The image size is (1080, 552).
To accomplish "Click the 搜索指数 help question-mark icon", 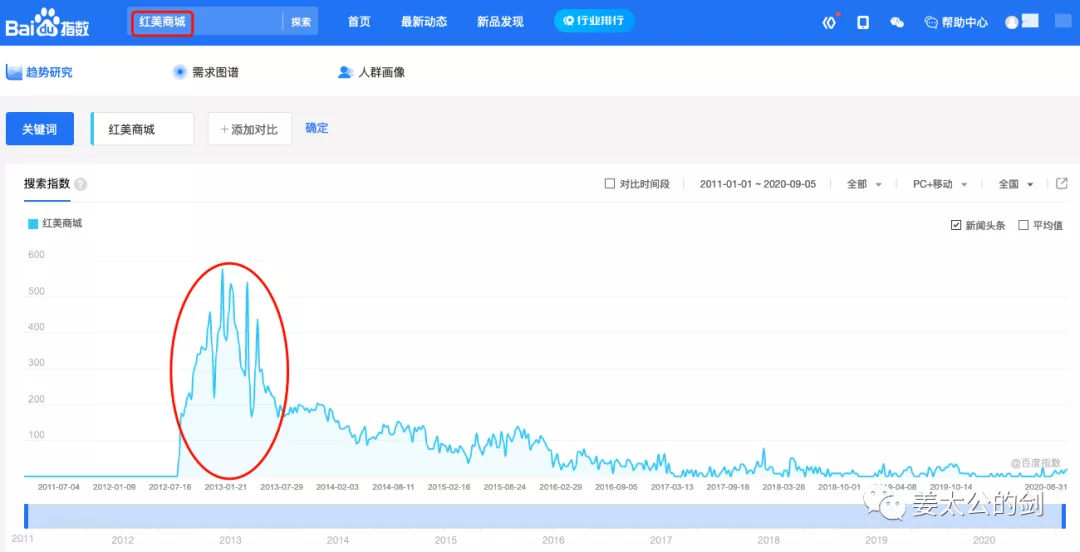I will [81, 184].
